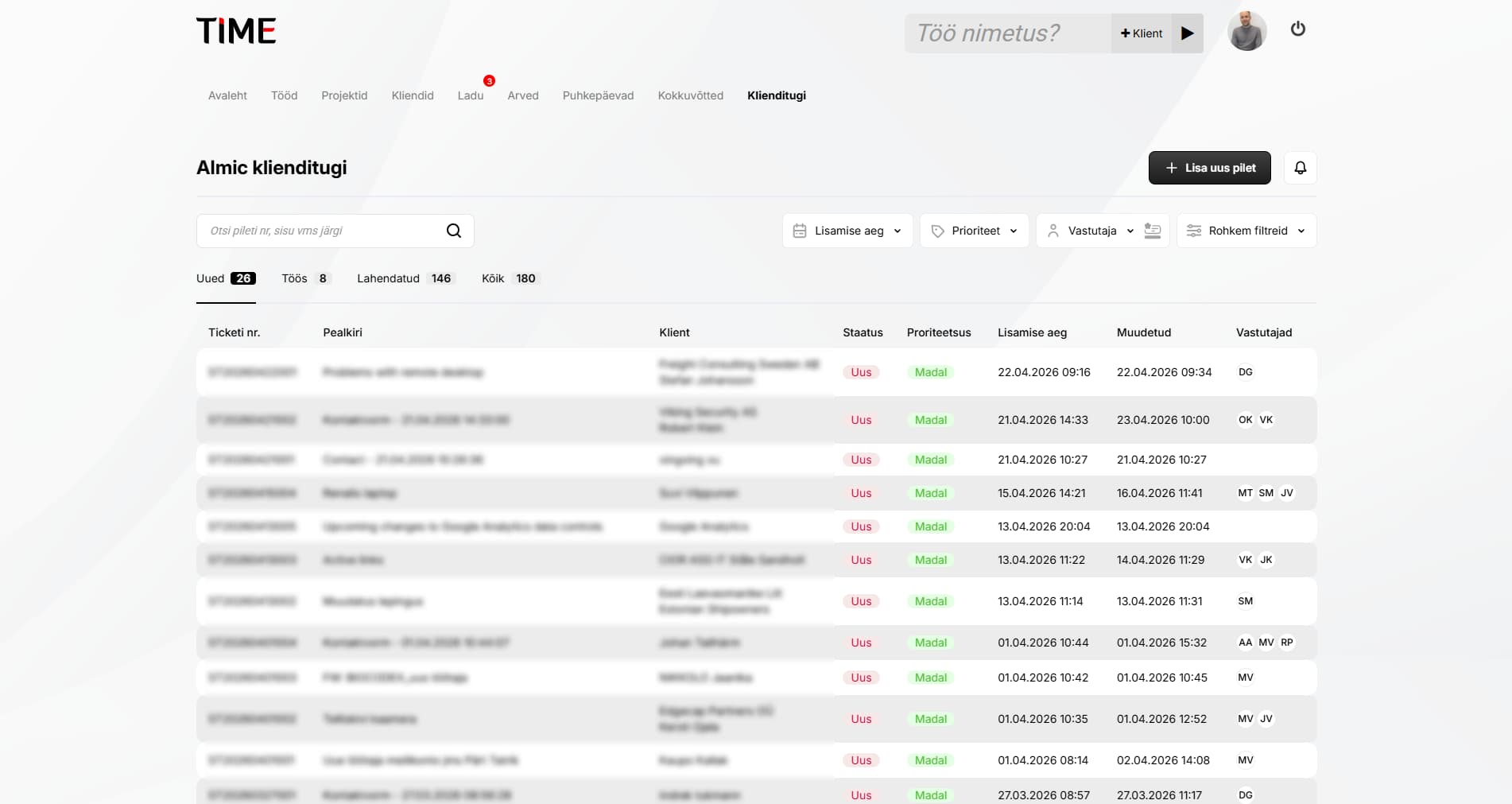1512x804 pixels.
Task: Start timer with play button
Action: click(1187, 33)
